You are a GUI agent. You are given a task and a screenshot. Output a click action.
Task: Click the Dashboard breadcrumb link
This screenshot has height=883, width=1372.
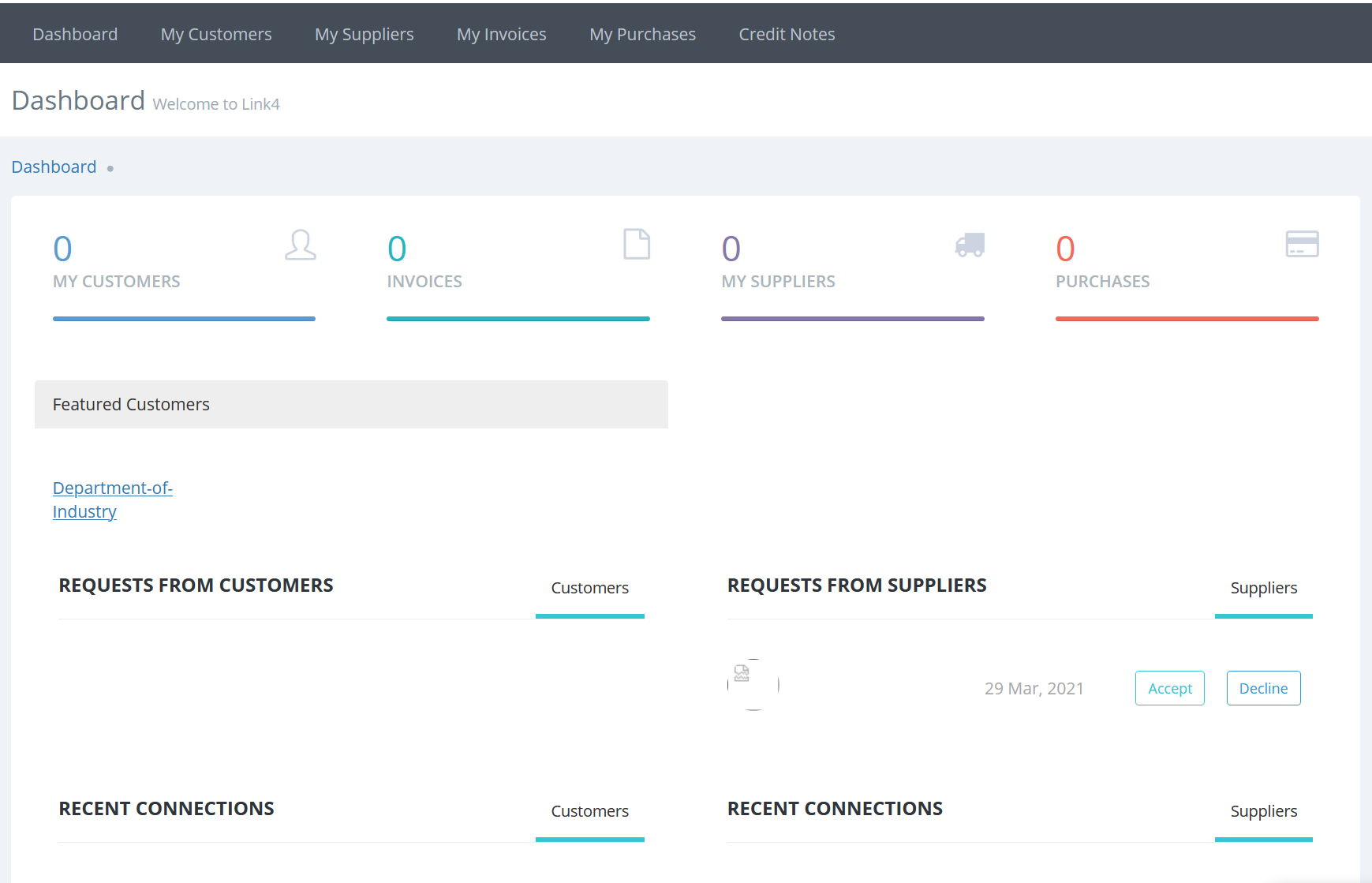[x=54, y=166]
